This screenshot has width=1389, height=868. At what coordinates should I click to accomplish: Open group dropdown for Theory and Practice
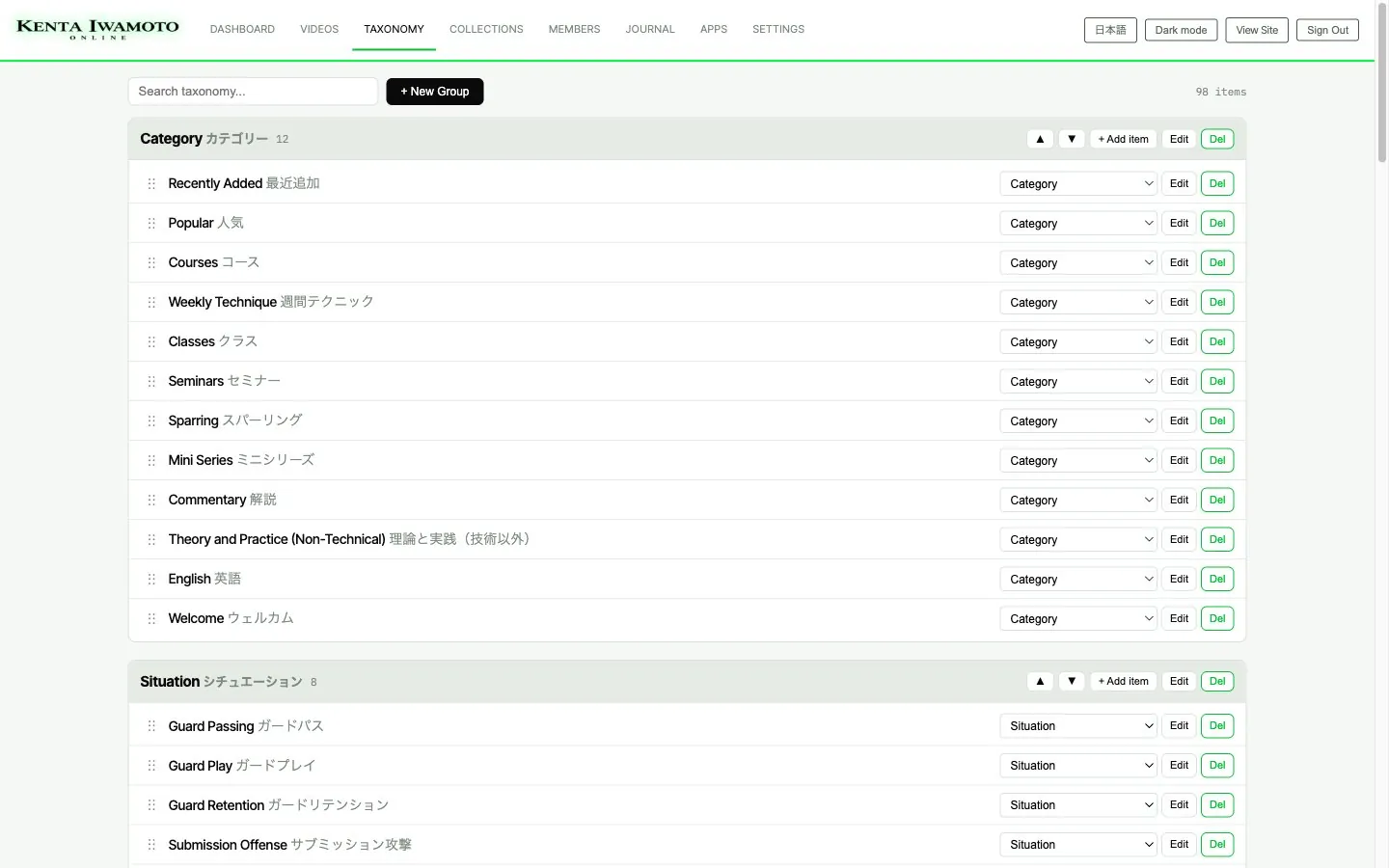[1077, 539]
